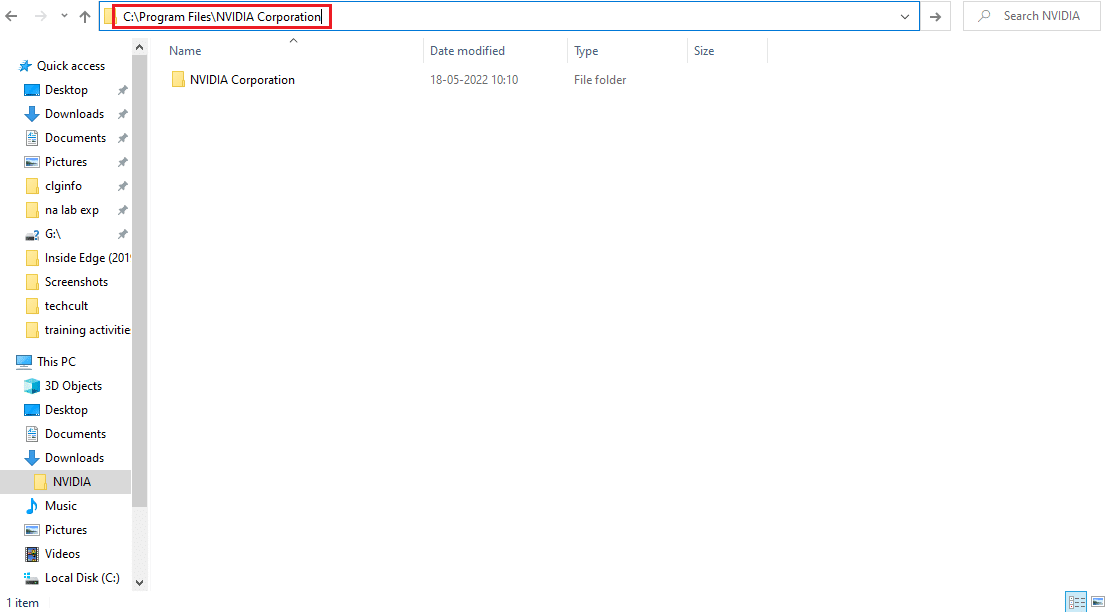Open Quick access in the sidebar
1110x612 pixels.
tap(71, 66)
